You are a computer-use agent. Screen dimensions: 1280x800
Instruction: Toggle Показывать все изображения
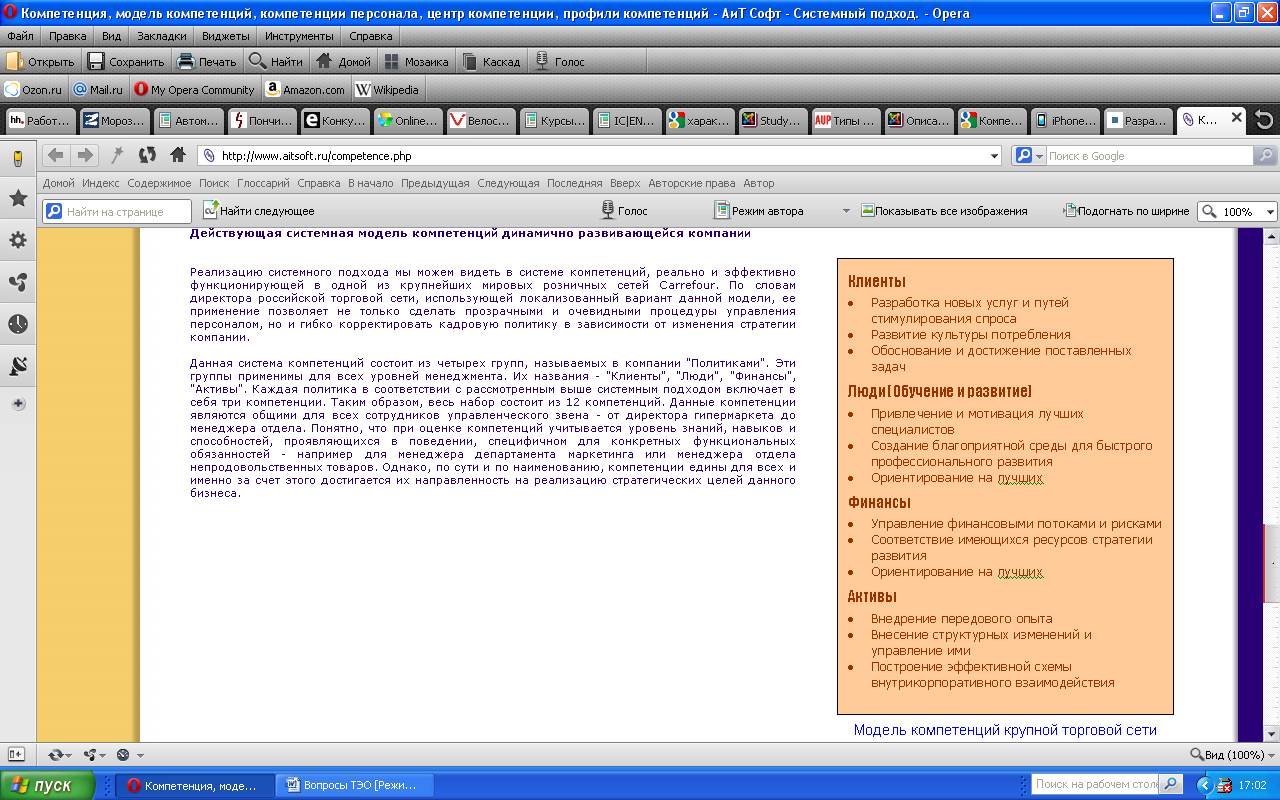click(x=944, y=211)
